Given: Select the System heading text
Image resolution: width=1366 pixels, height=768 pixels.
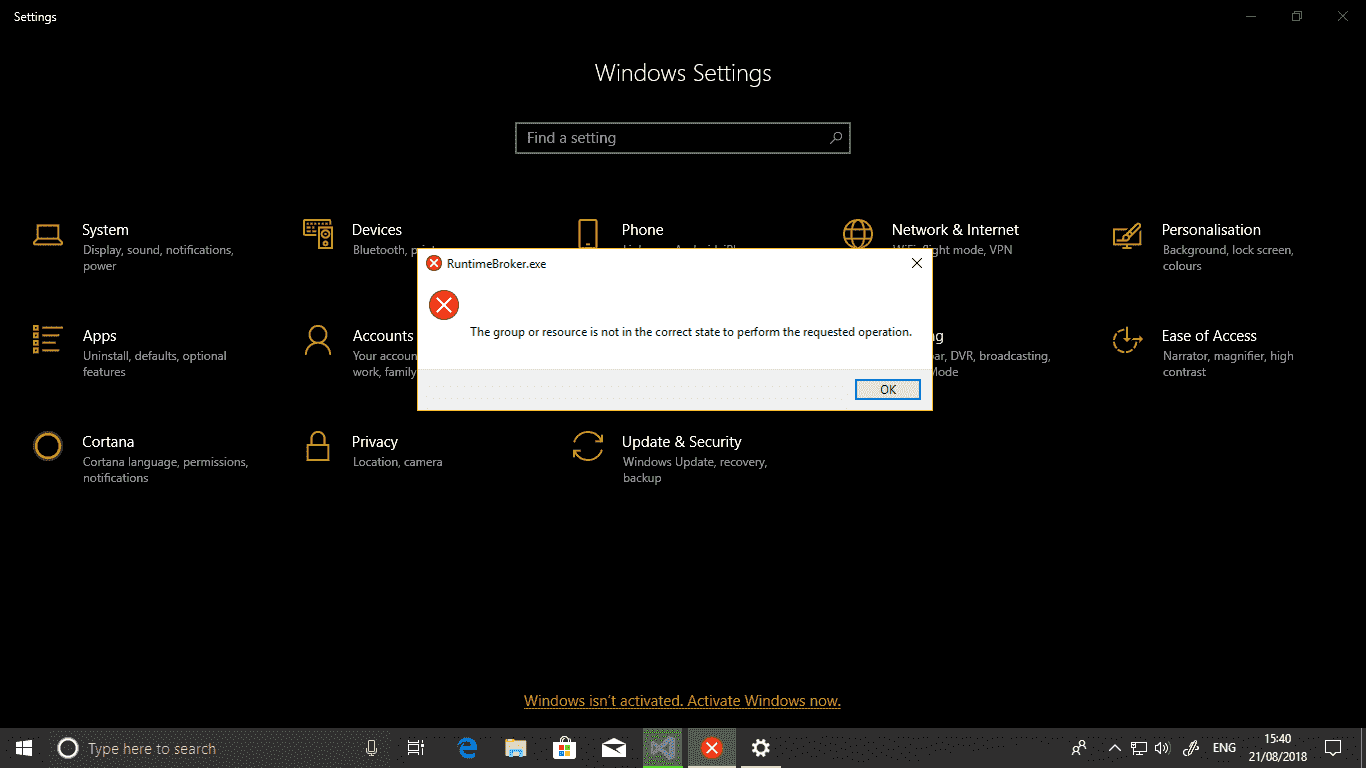Looking at the screenshot, I should 105,230.
